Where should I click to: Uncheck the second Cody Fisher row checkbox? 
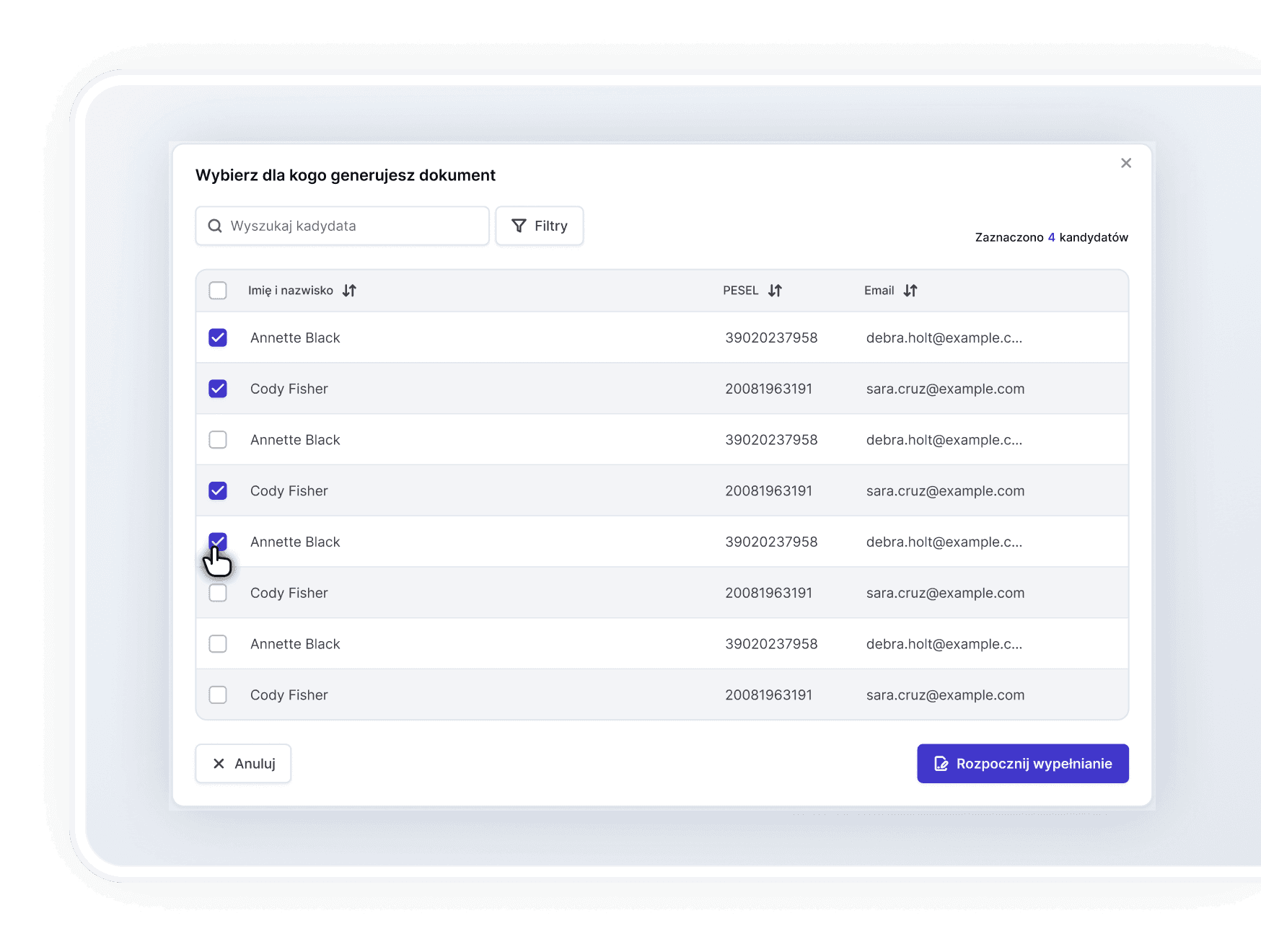(x=218, y=490)
